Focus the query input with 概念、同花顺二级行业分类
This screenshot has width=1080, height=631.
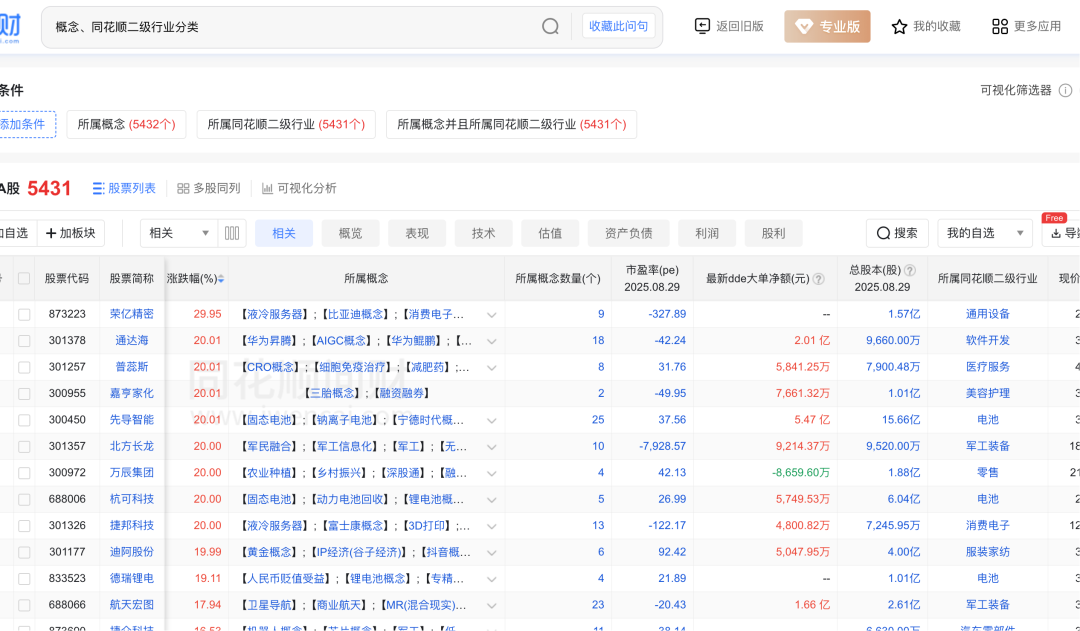click(x=289, y=27)
